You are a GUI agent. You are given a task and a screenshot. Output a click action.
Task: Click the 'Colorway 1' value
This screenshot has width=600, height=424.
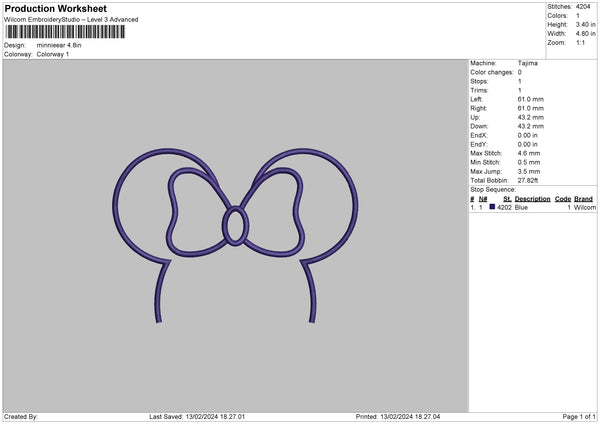[x=53, y=54]
